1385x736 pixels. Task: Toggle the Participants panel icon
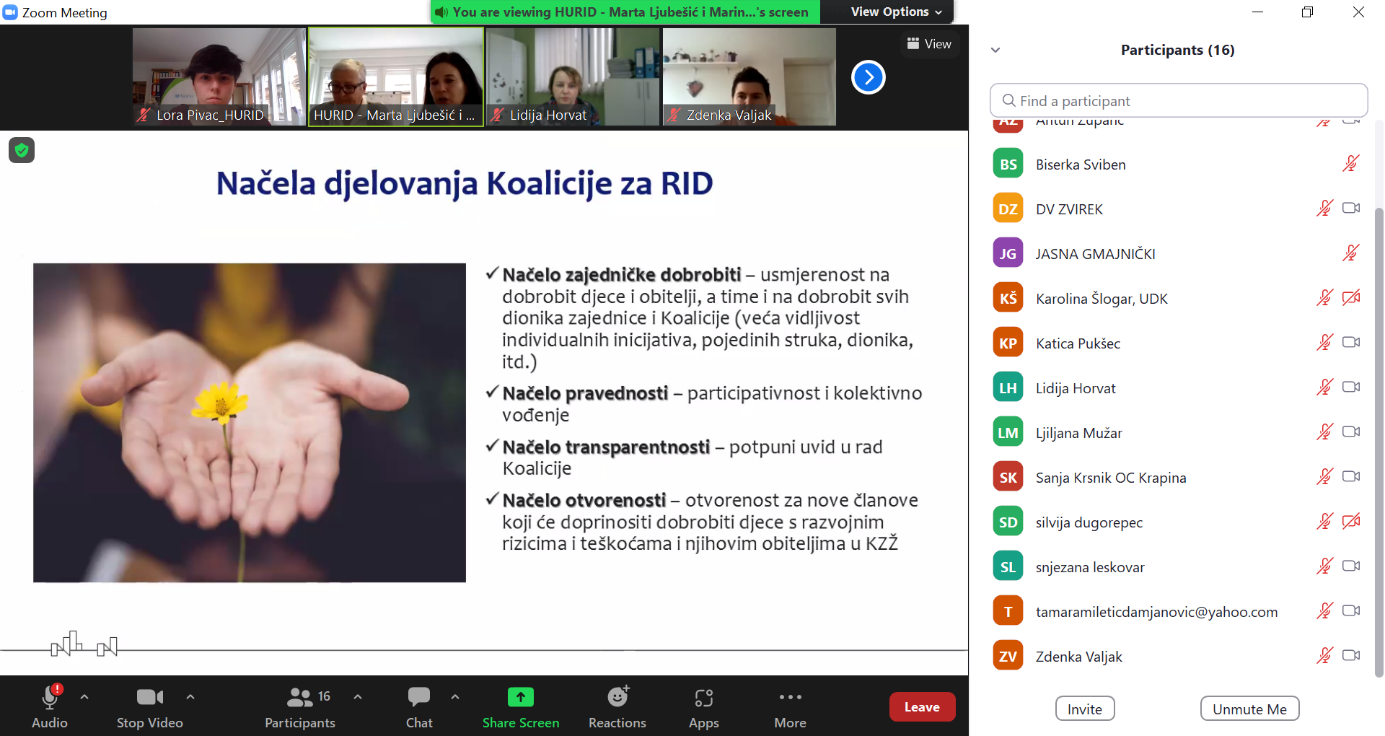click(299, 698)
